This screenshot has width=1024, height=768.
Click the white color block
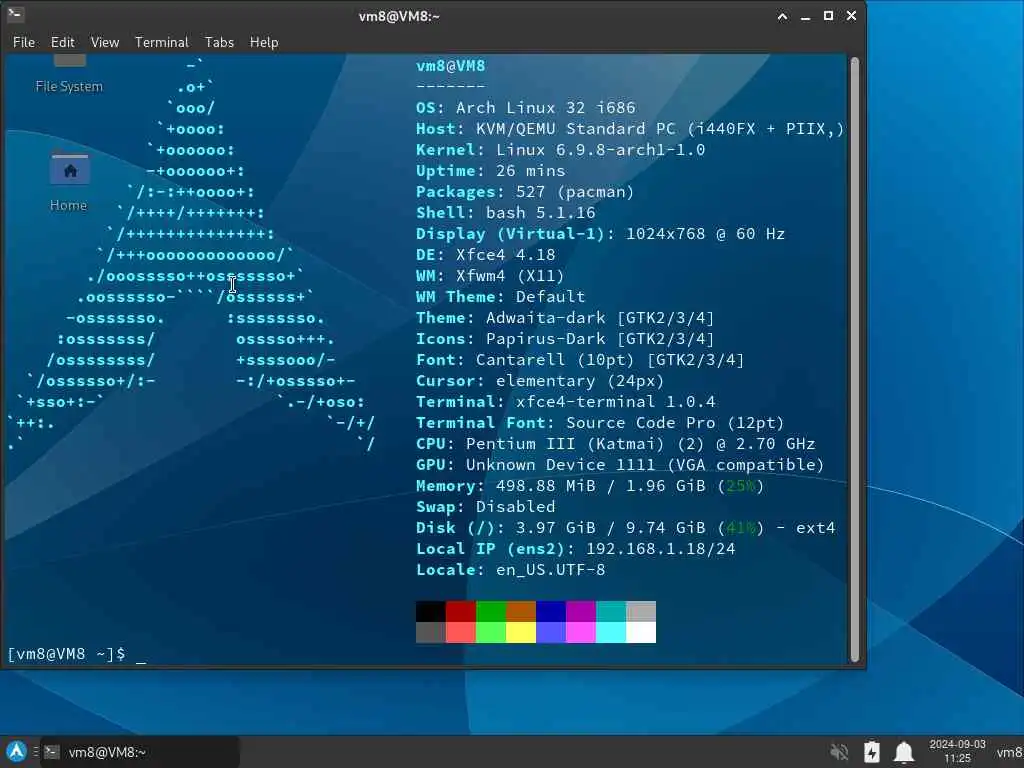coord(641,632)
